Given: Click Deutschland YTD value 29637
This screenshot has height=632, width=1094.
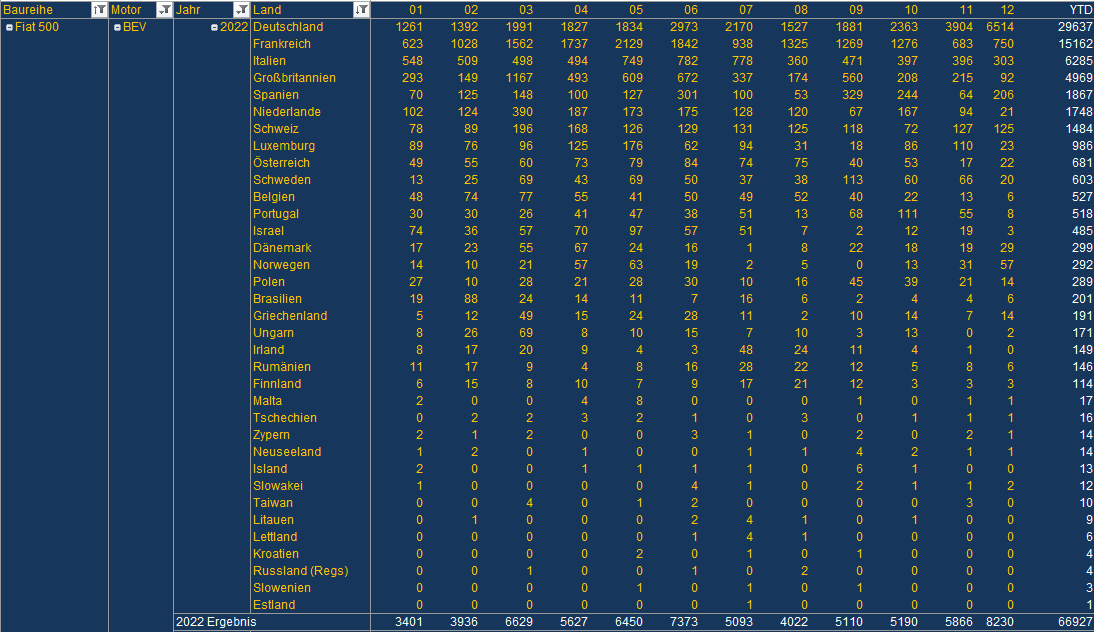Looking at the screenshot, I should coord(1075,27).
